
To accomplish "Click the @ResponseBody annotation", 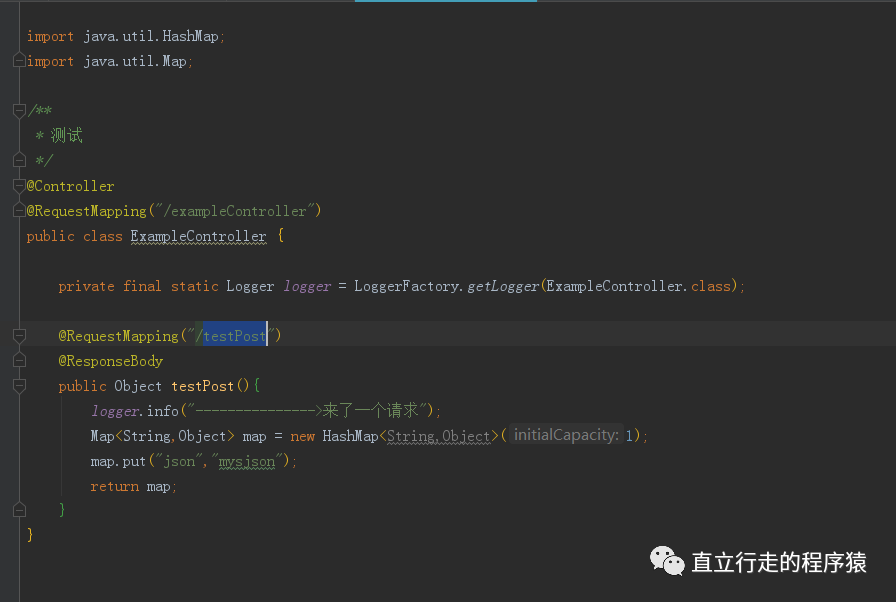I will [111, 361].
